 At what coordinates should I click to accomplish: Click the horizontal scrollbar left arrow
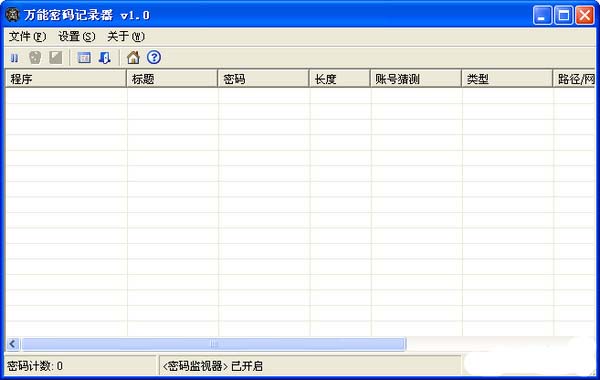pyautogui.click(x=13, y=344)
